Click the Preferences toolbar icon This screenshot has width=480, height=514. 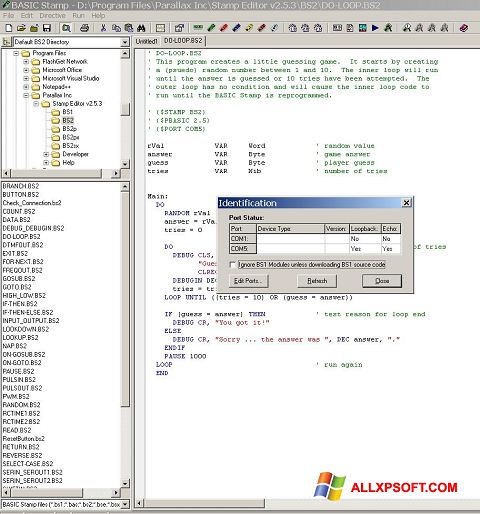click(179, 28)
